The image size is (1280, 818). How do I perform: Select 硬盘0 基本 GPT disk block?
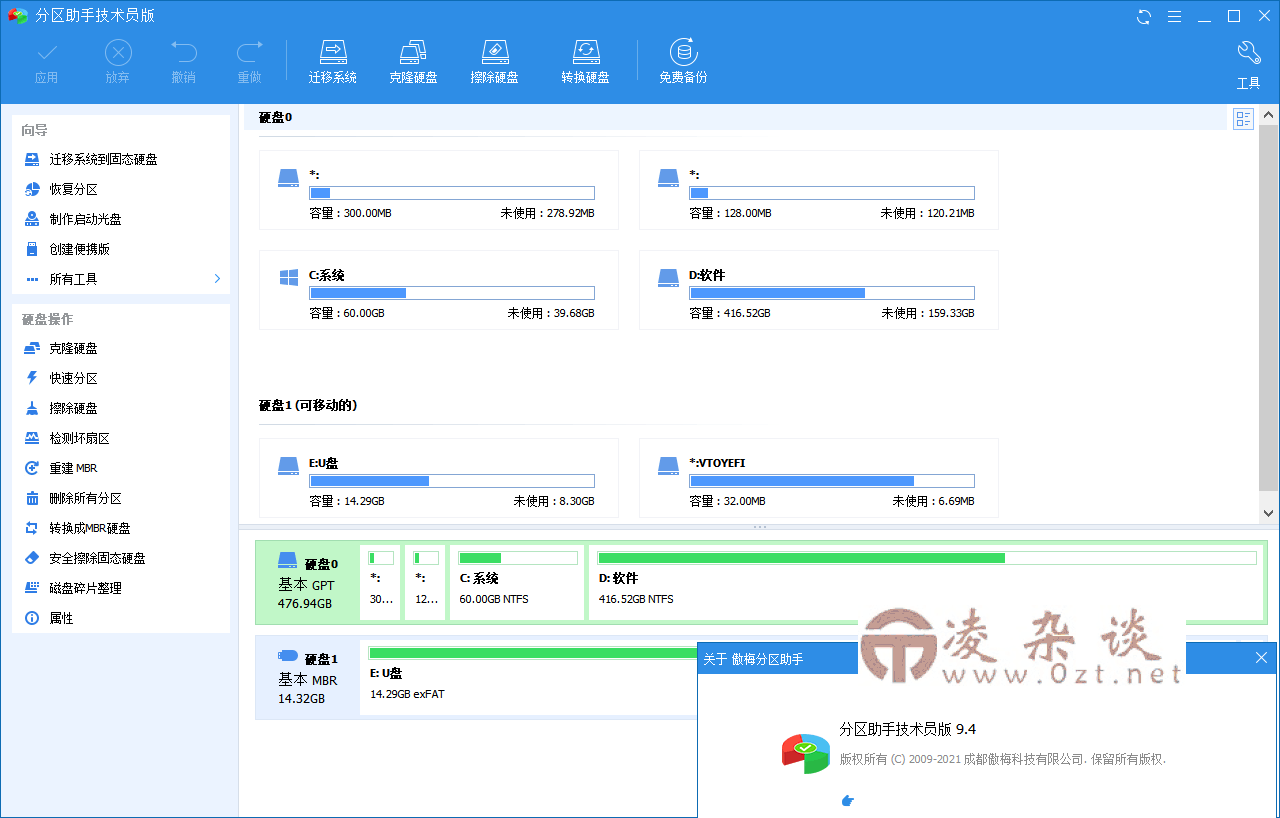click(307, 583)
